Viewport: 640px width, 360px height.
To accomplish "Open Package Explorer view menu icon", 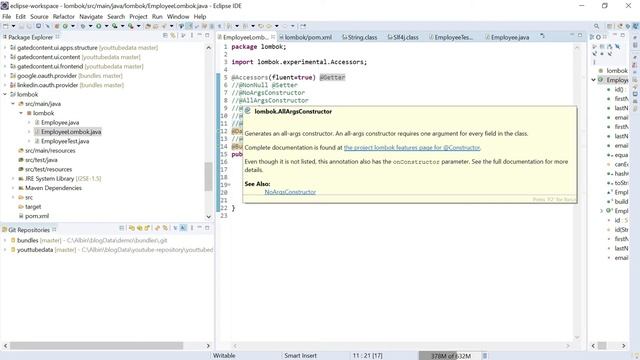I will pyautogui.click(x=191, y=36).
